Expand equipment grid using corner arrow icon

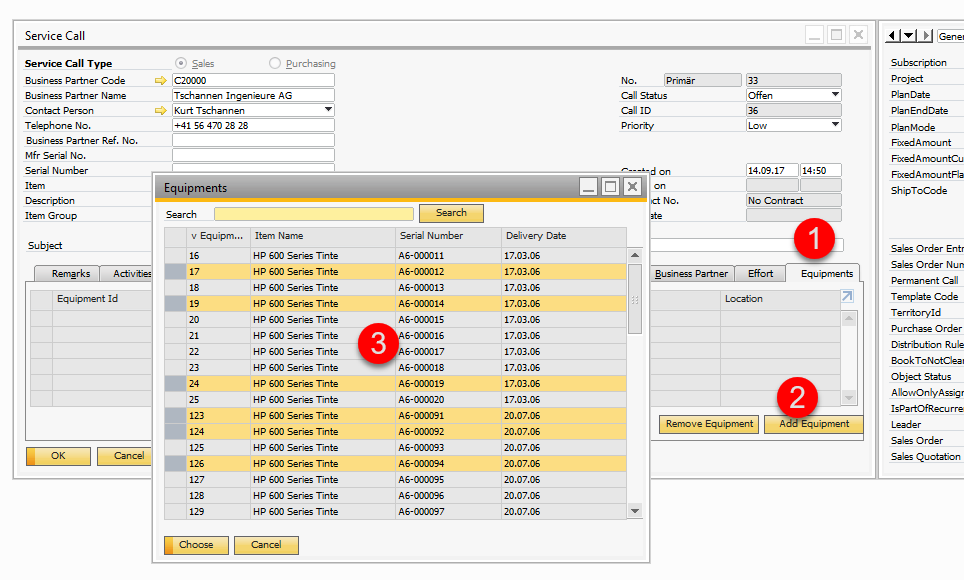(x=847, y=296)
